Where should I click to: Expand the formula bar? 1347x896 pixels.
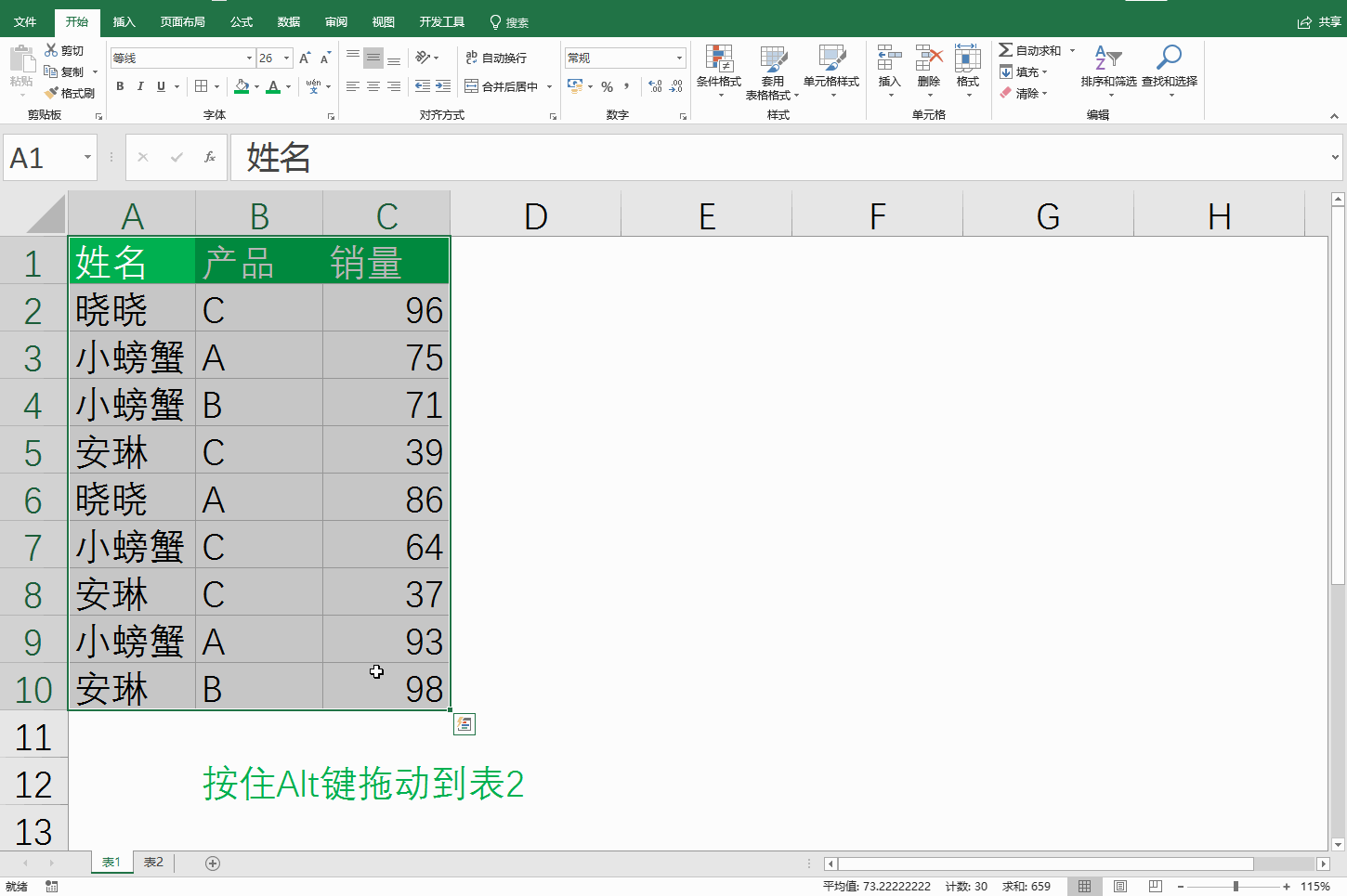pyautogui.click(x=1335, y=157)
